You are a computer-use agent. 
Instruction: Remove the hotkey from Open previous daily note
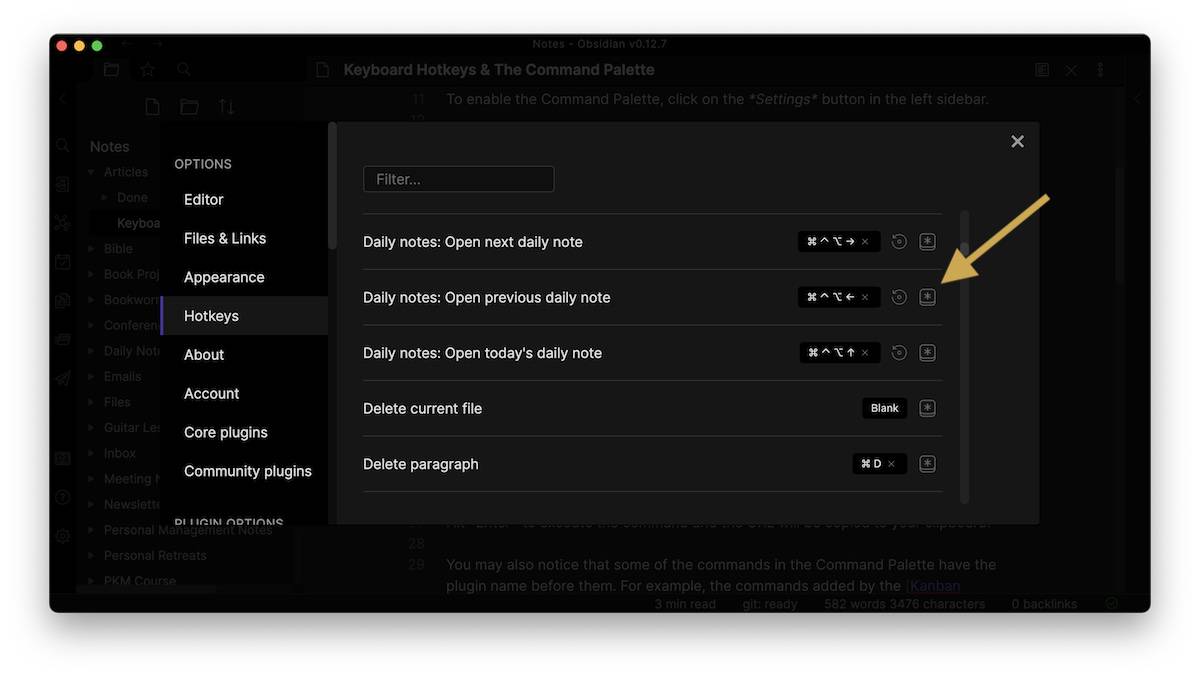click(x=865, y=297)
